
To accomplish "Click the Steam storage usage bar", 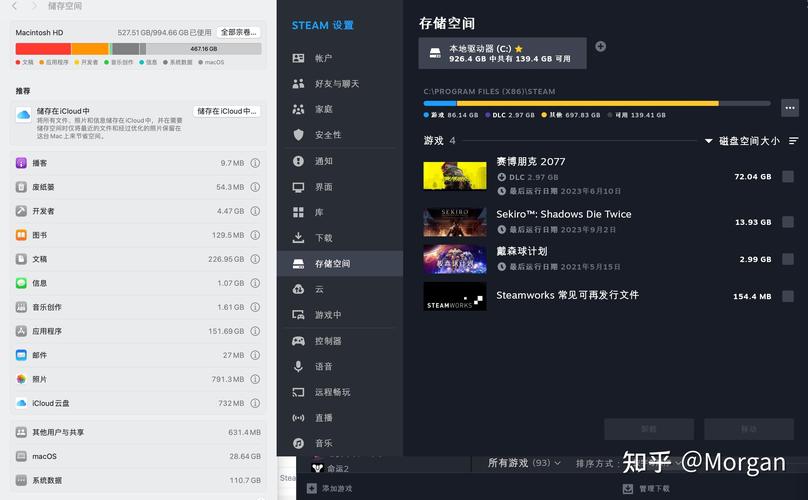I will click(x=597, y=104).
